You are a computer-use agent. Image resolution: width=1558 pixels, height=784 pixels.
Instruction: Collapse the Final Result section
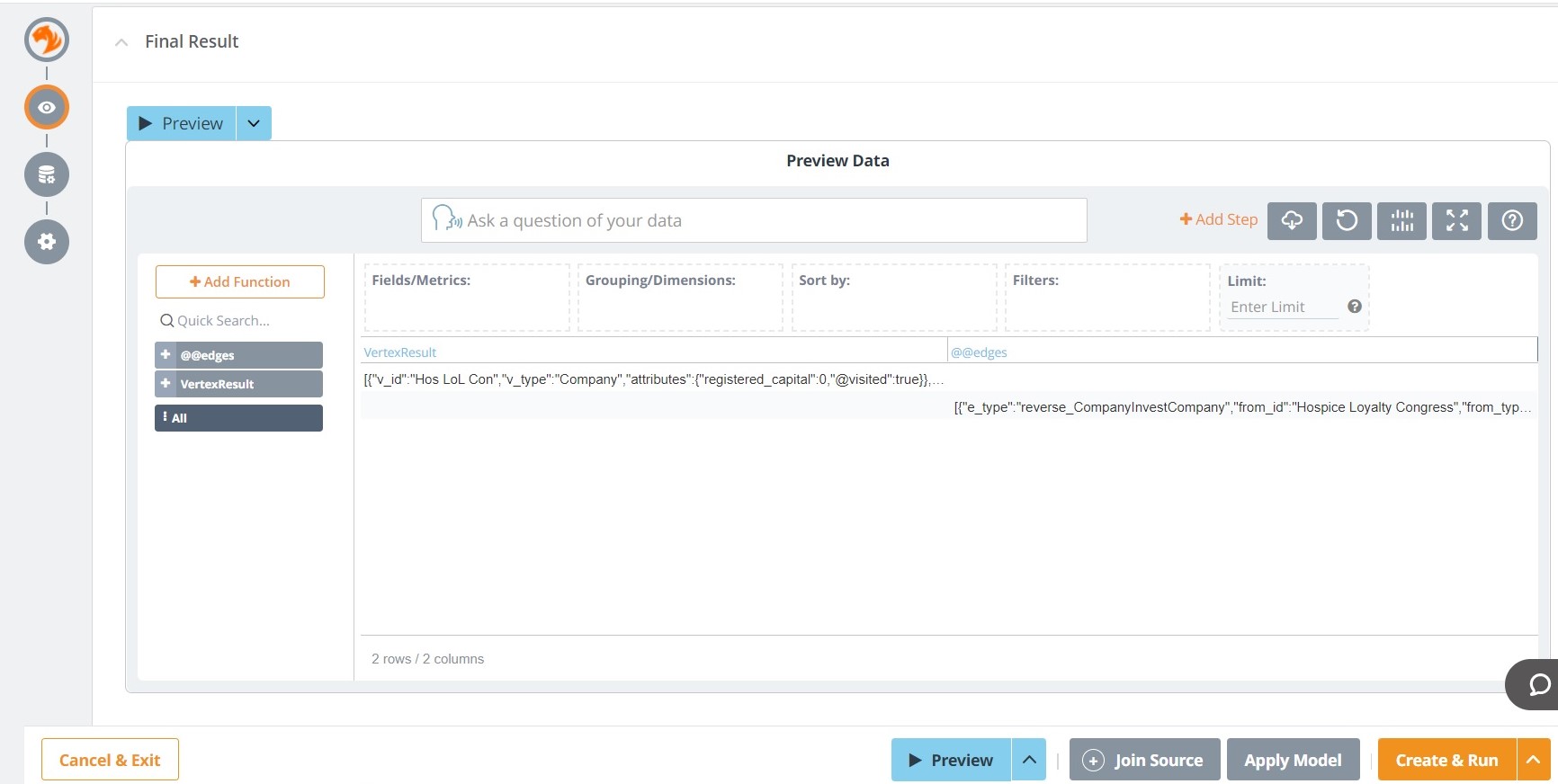121,42
